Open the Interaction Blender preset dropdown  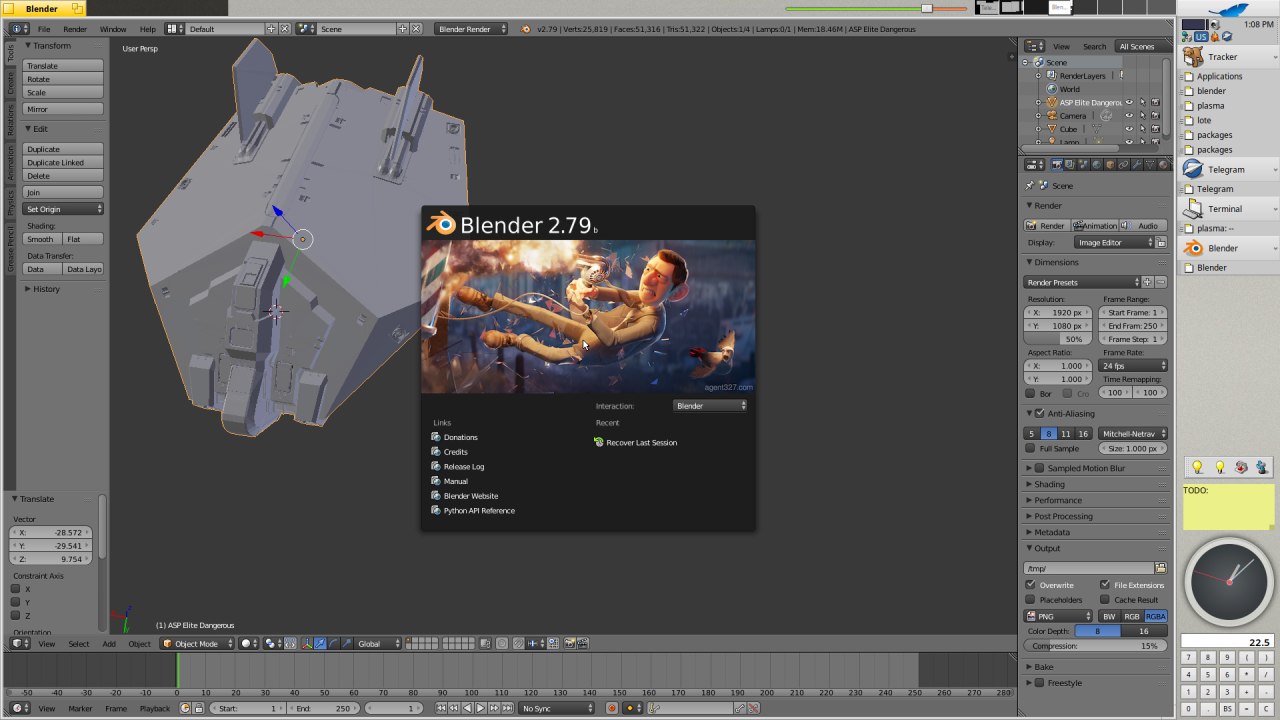[710, 406]
